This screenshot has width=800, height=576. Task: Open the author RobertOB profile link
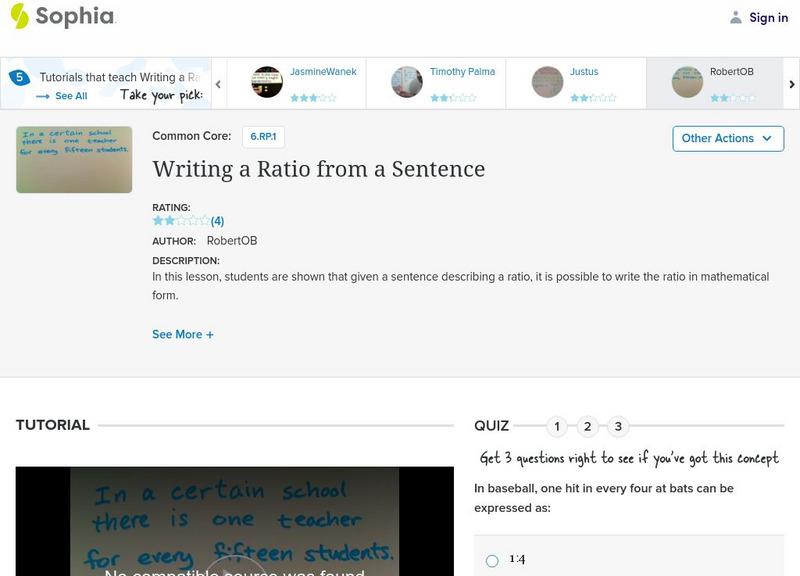click(232, 241)
